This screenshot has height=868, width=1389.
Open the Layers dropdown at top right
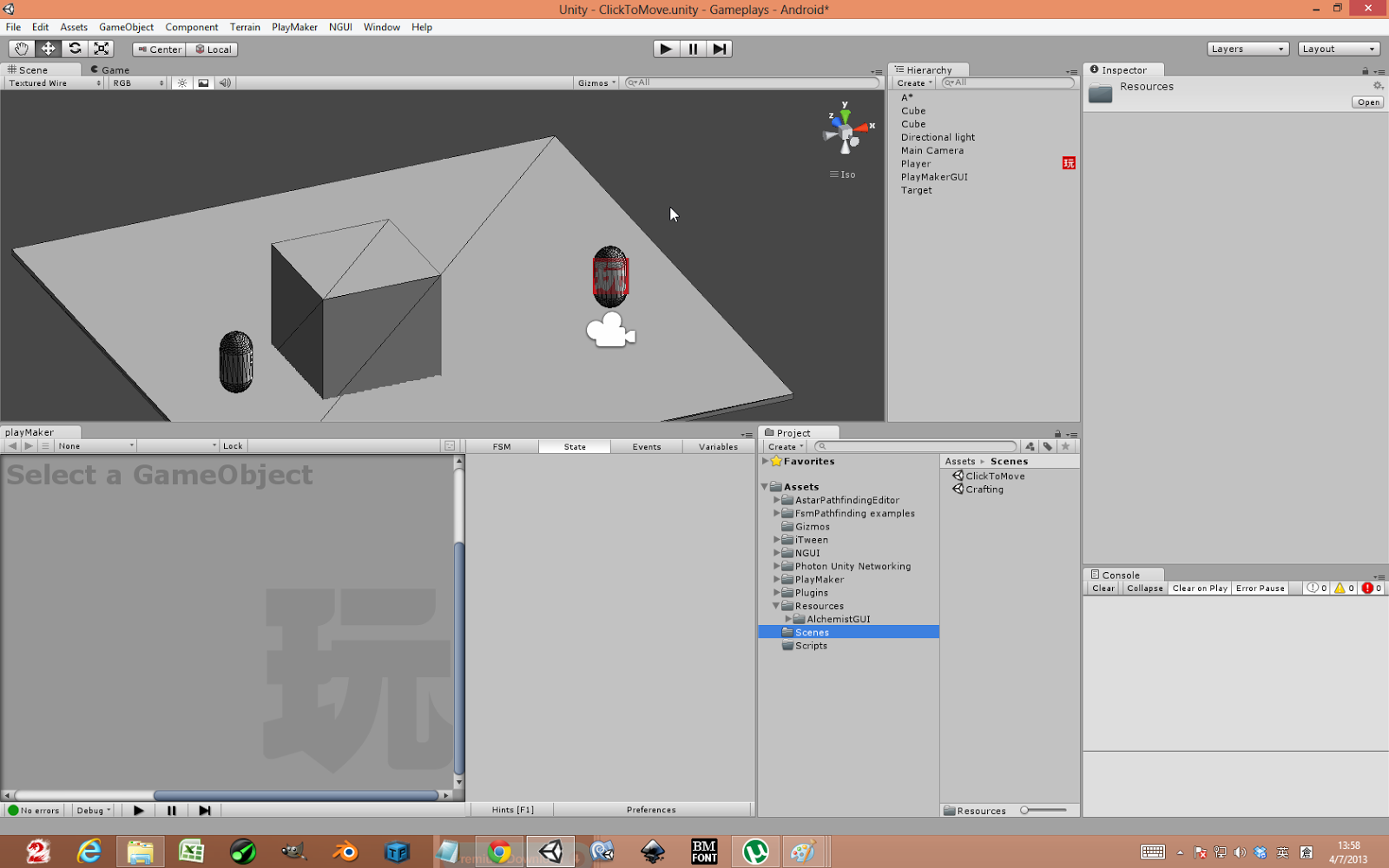(x=1247, y=49)
